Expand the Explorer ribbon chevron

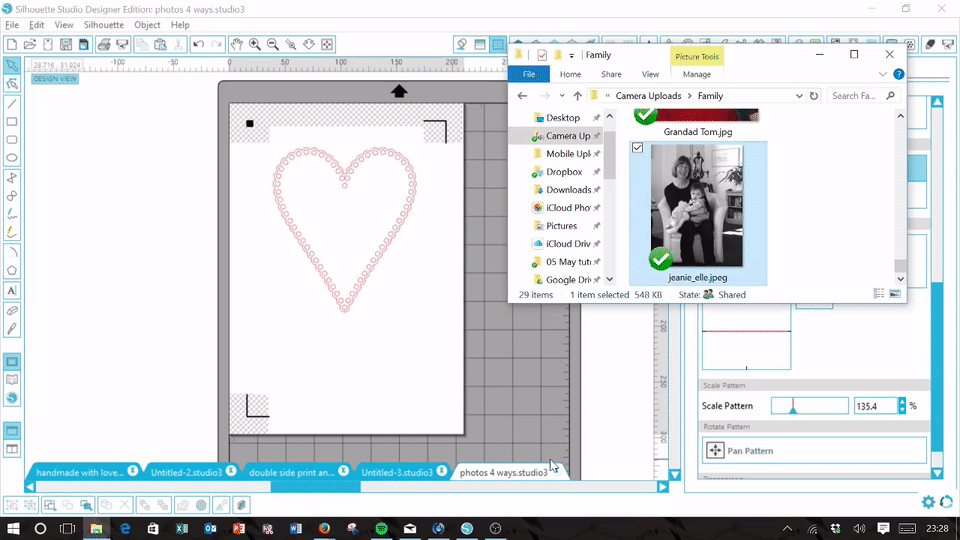(x=882, y=74)
